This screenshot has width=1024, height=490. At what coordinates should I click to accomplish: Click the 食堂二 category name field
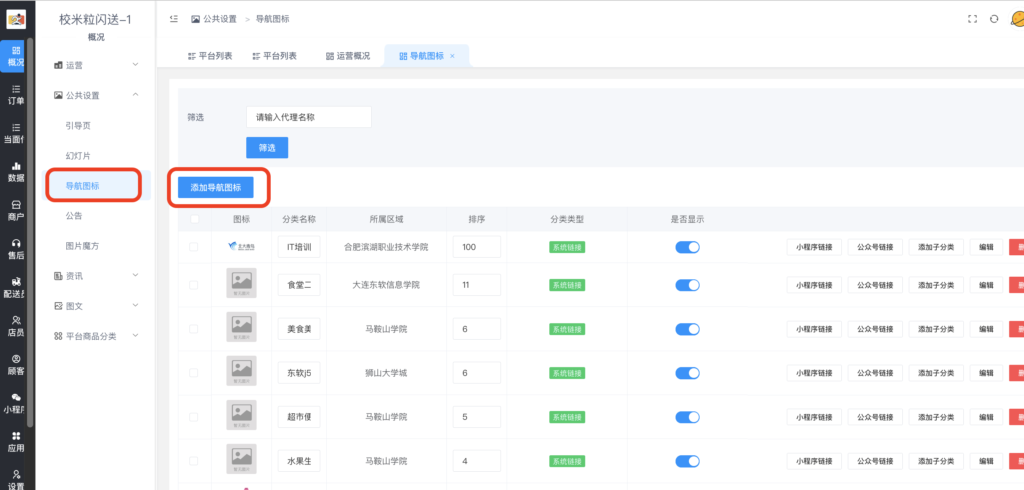299,285
